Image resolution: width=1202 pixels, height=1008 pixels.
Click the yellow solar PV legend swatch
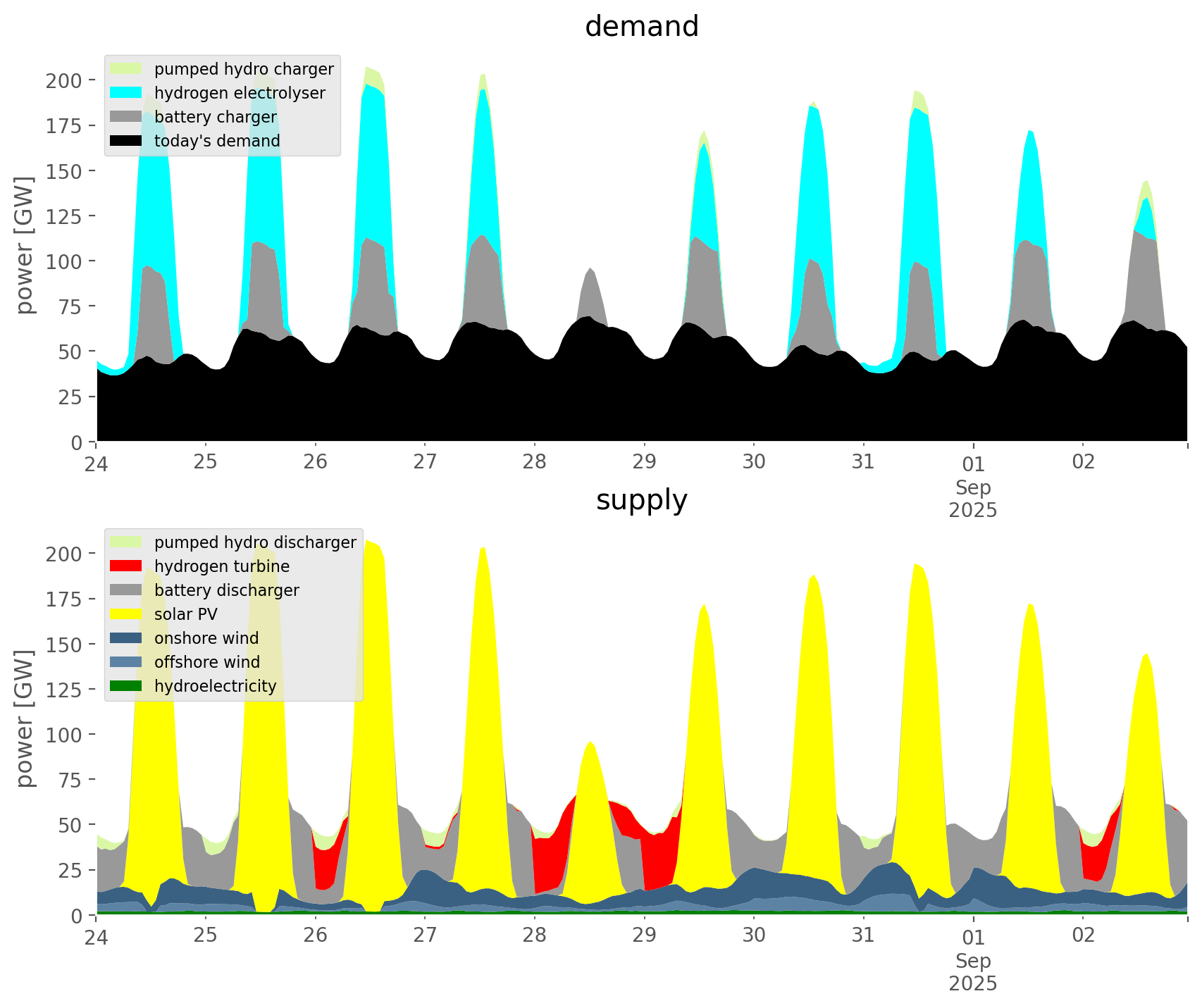[126, 614]
